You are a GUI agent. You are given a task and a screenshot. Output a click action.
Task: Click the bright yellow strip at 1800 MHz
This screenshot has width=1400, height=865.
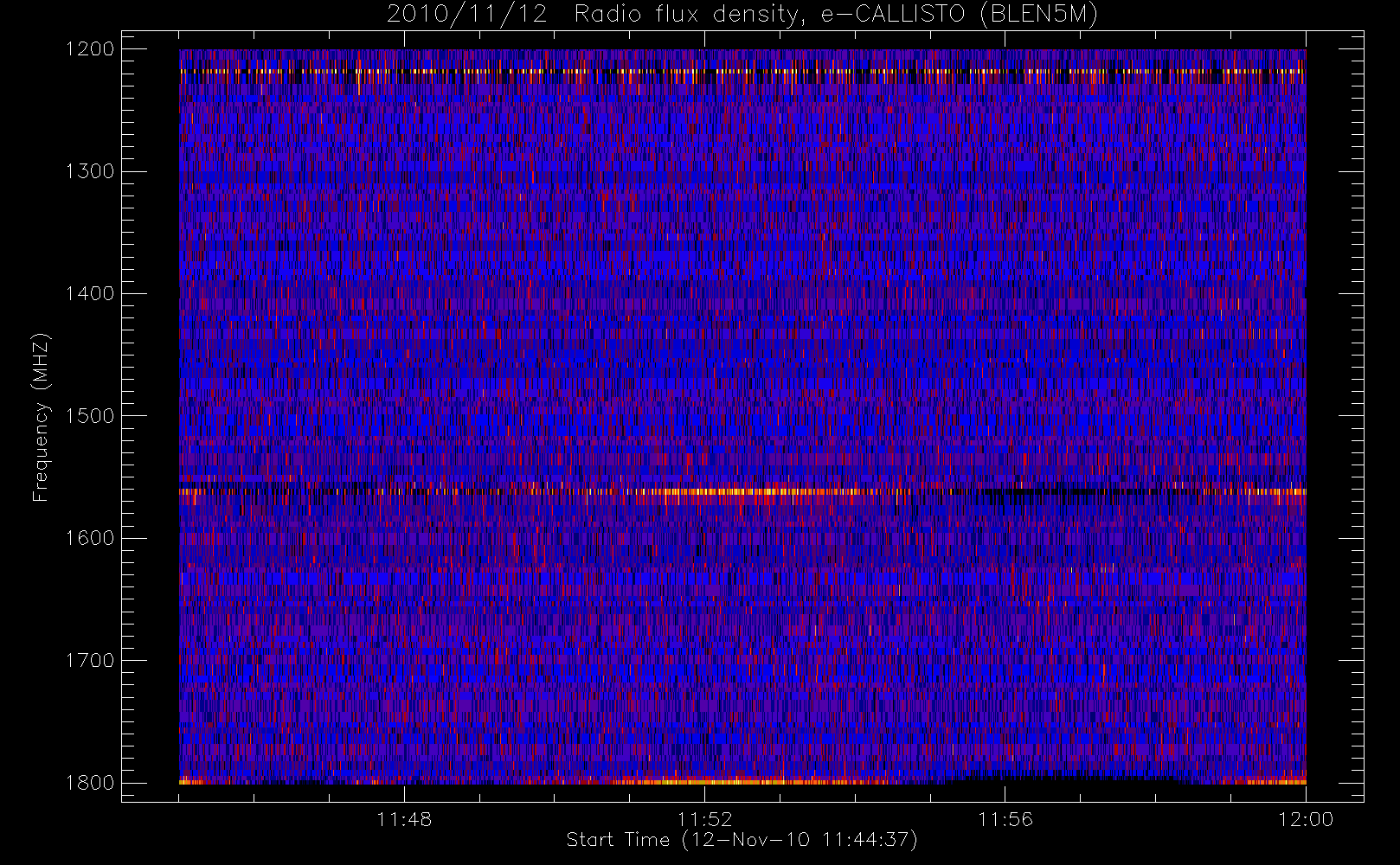[742, 782]
